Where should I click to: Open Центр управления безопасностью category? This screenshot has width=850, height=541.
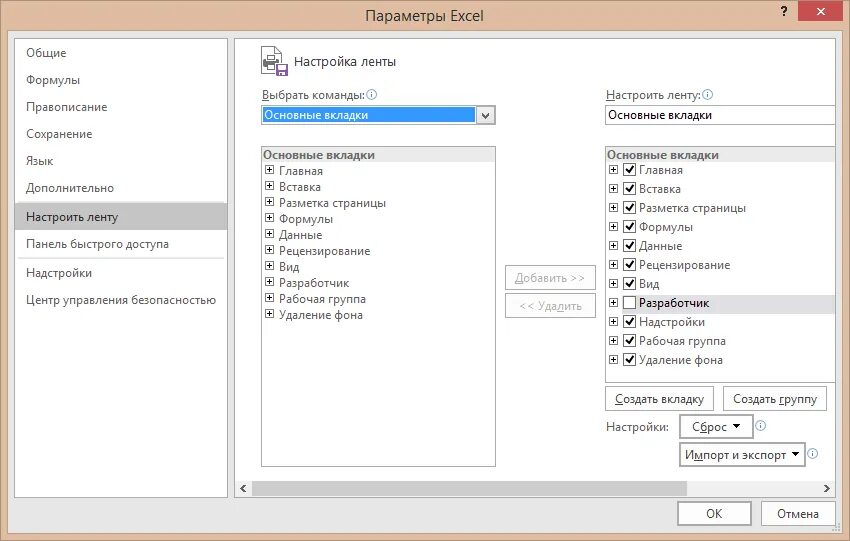click(121, 300)
